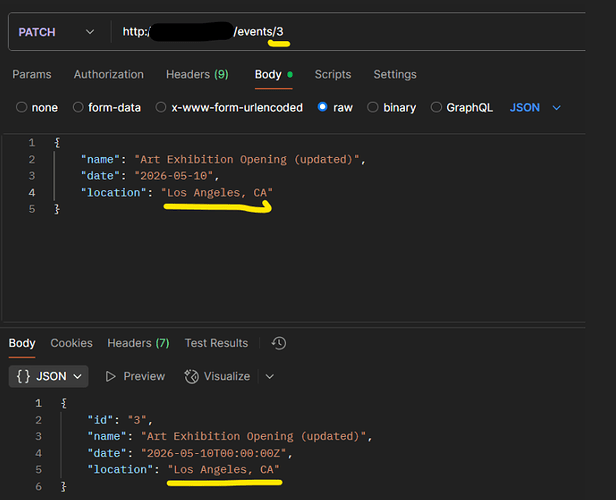Click response date "2026-05-10T00:00:00Z"
The height and width of the screenshot is (500, 616).
pyautogui.click(x=214, y=453)
